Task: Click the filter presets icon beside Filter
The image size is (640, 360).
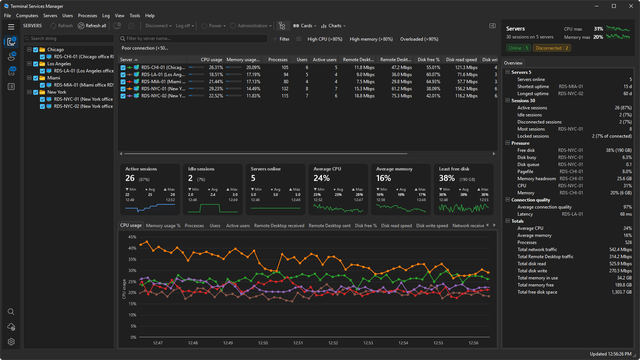Action: (x=299, y=39)
